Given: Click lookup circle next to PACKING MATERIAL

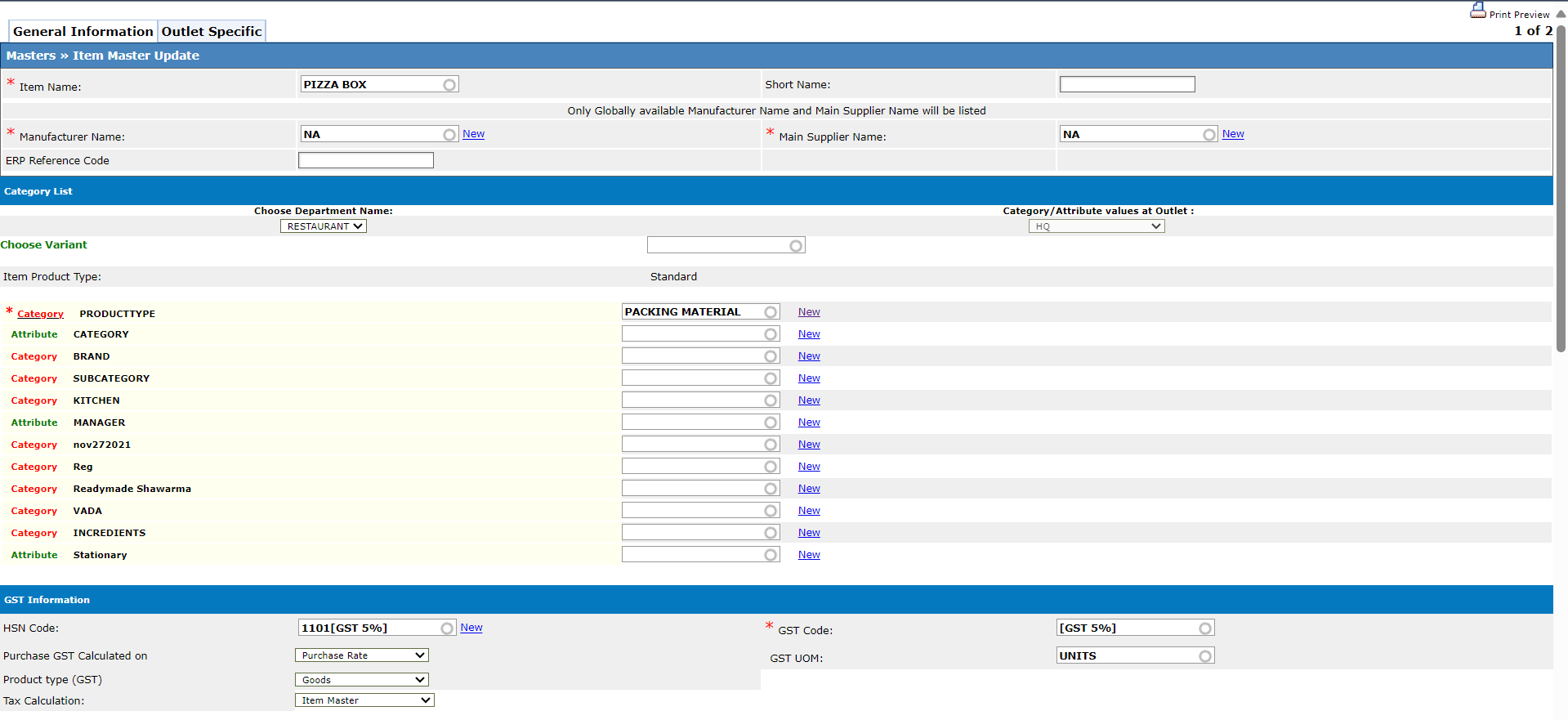Looking at the screenshot, I should coord(771,312).
